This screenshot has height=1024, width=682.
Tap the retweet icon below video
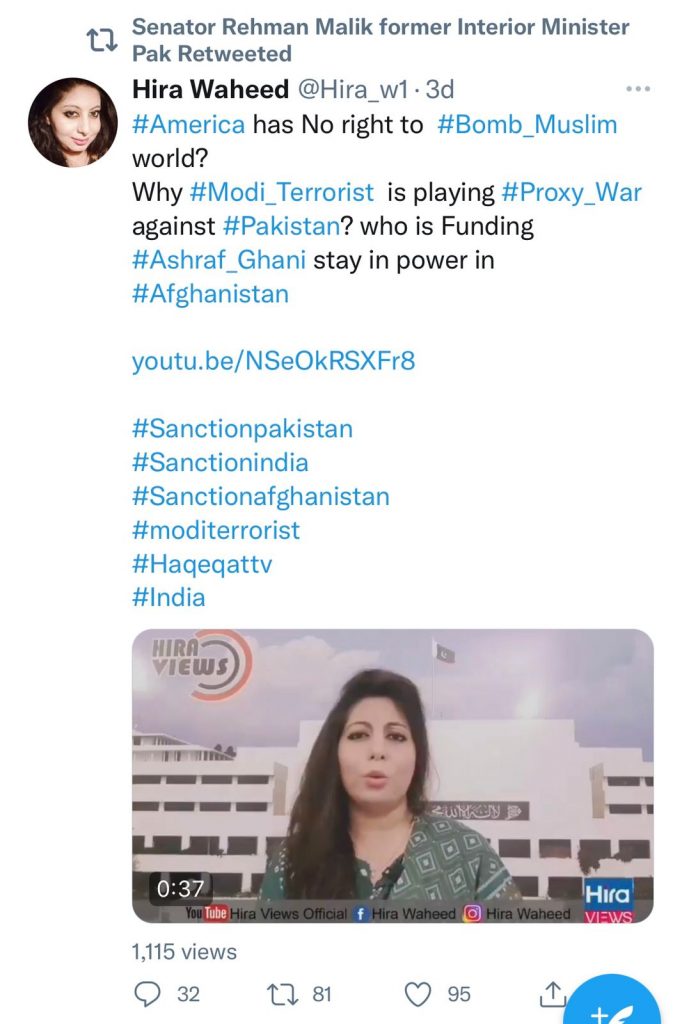(x=283, y=993)
